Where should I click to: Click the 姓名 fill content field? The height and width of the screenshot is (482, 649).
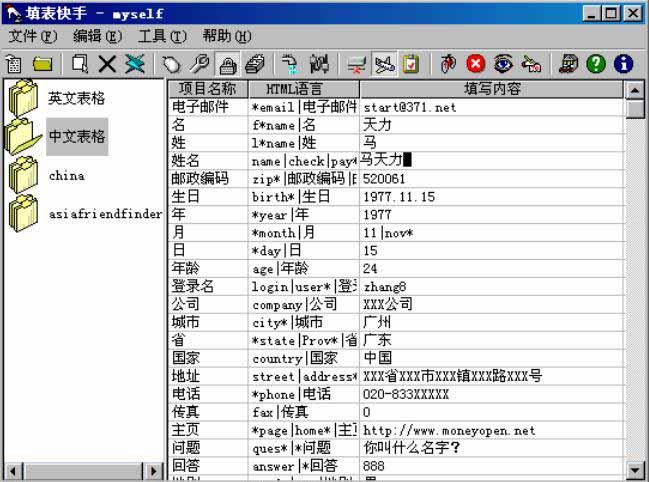tap(492, 160)
